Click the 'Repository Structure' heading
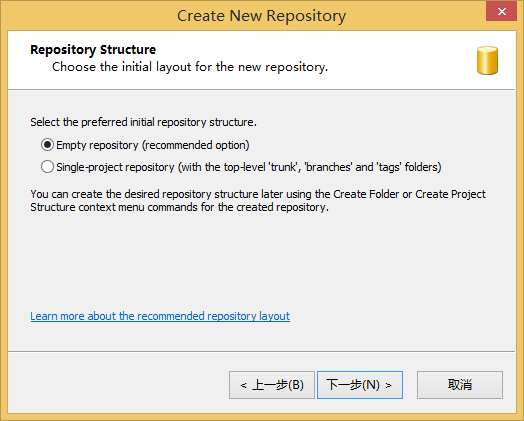The width and height of the screenshot is (524, 421). pyautogui.click(x=93, y=50)
